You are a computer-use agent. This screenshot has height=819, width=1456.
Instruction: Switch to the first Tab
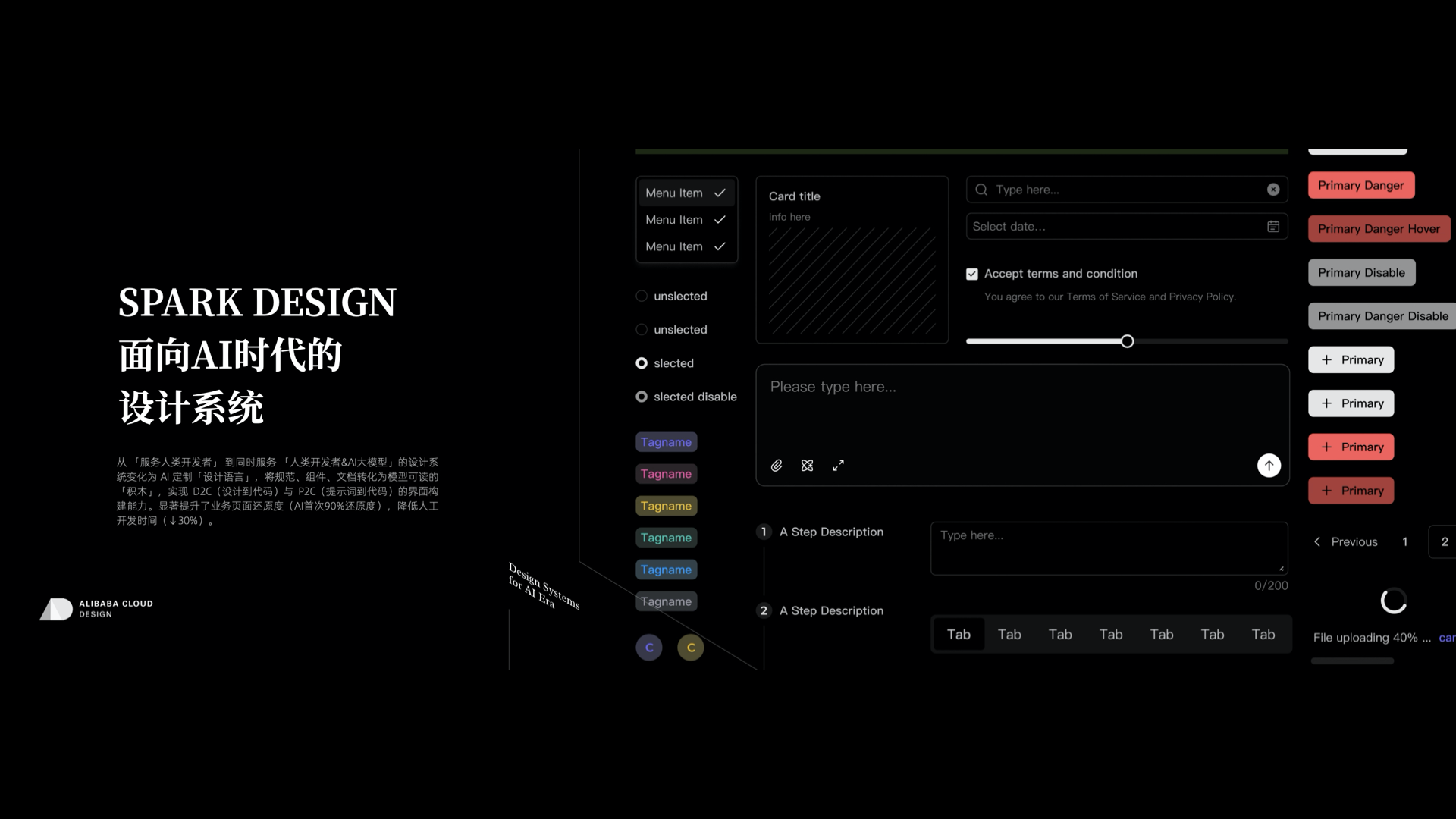pyautogui.click(x=959, y=635)
